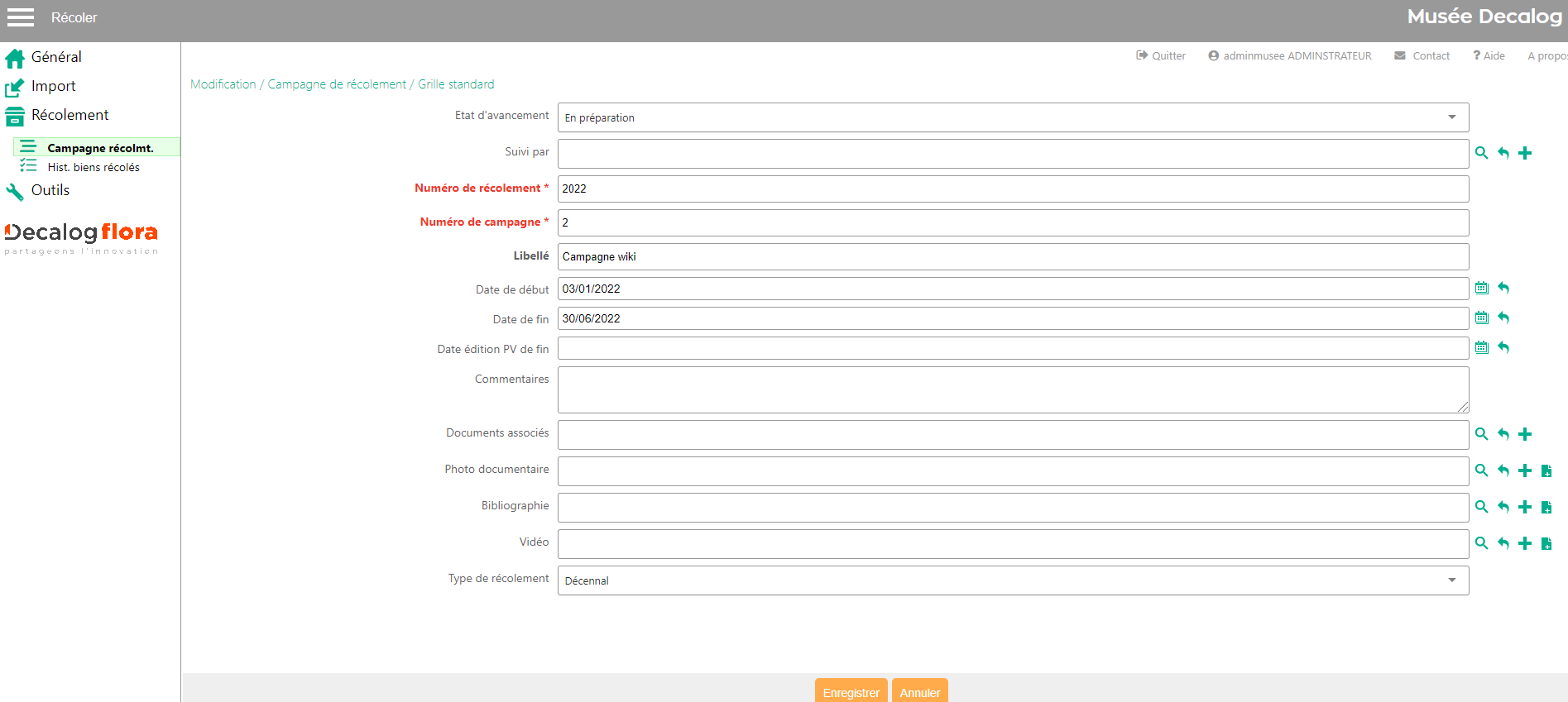Viewport: 1568px width, 702px height.
Task: Upload file for Photo documentaire
Action: coord(1546,471)
